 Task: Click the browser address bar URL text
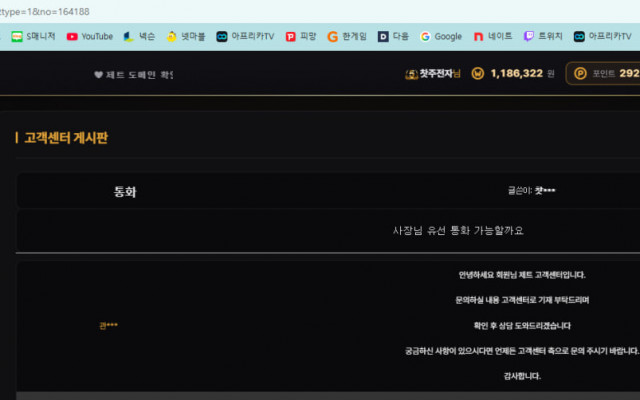tap(44, 11)
